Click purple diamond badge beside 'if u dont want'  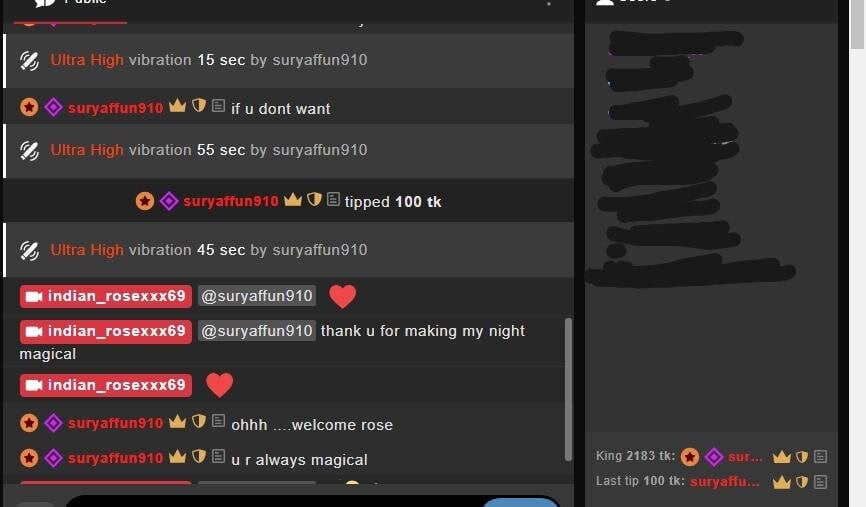(x=53, y=107)
